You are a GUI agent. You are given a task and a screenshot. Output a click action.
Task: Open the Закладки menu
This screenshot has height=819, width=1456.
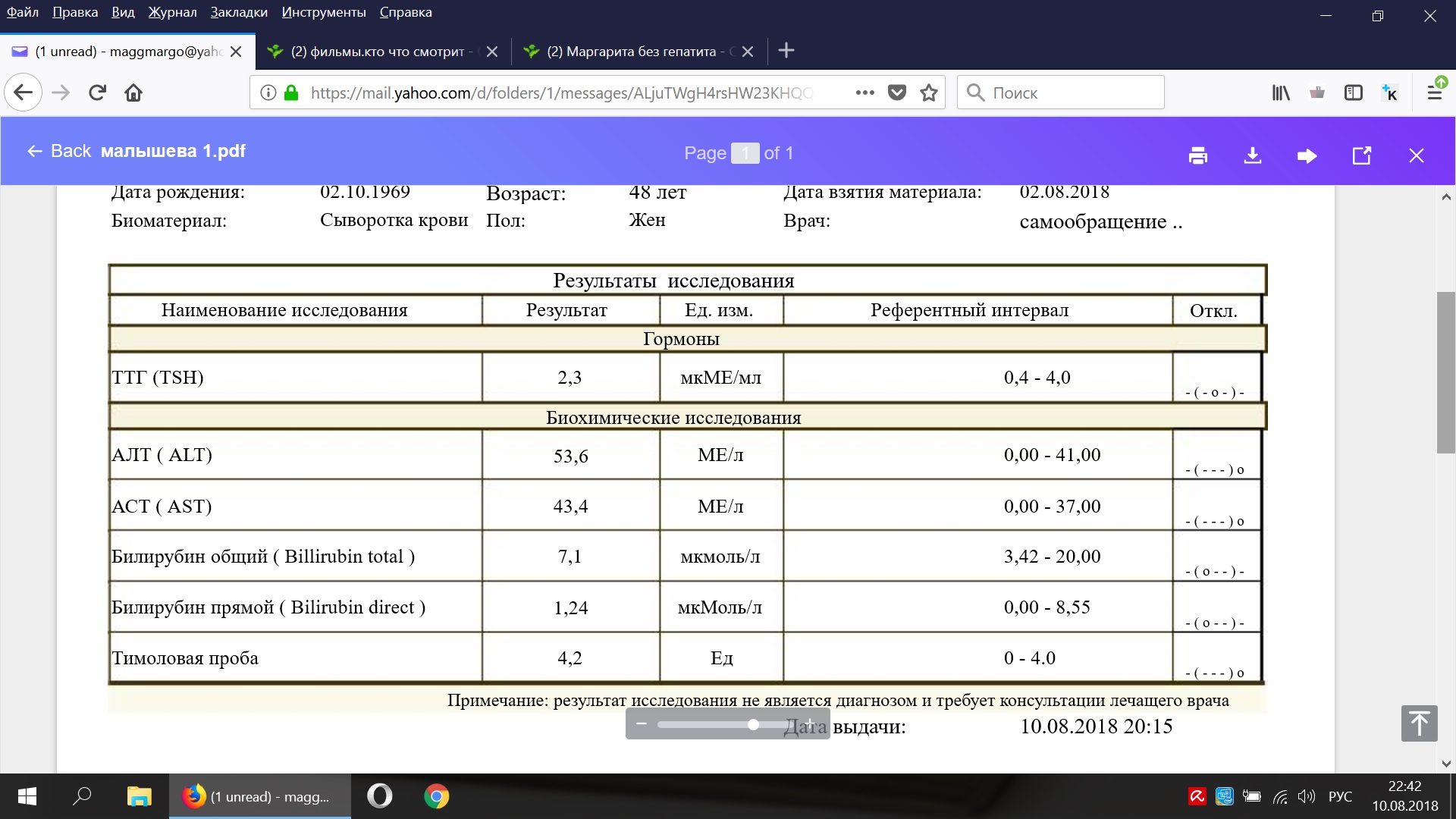coord(239,12)
